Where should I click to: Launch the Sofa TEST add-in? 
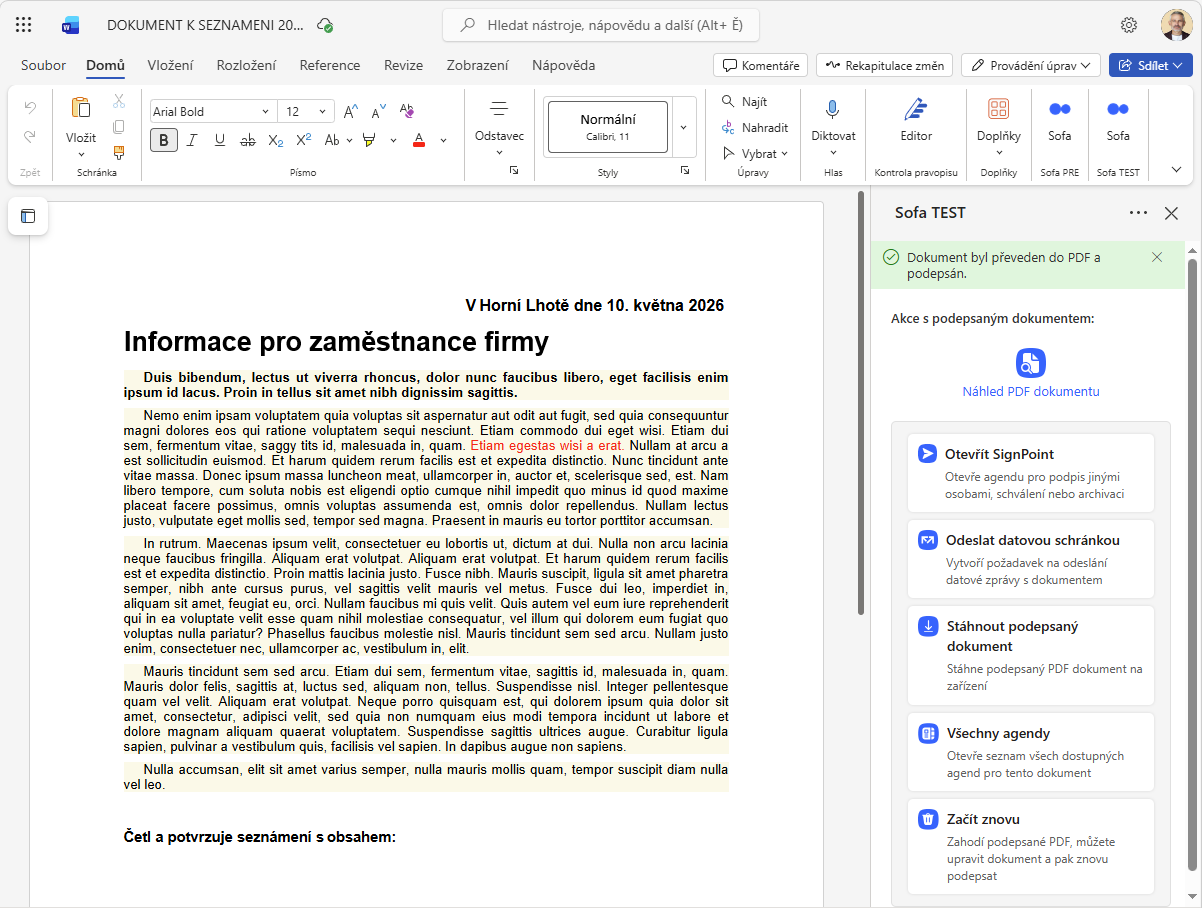pyautogui.click(x=1118, y=120)
